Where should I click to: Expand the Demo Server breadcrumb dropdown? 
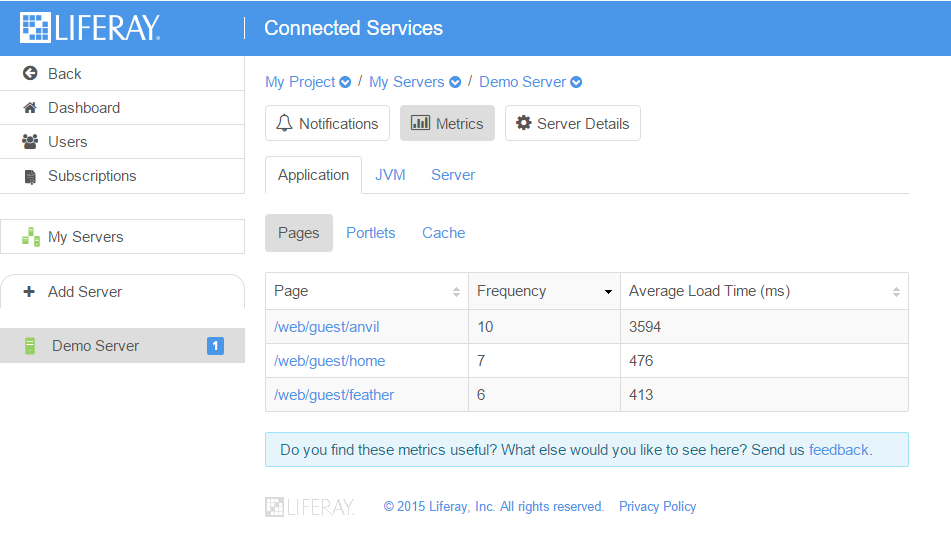point(576,82)
